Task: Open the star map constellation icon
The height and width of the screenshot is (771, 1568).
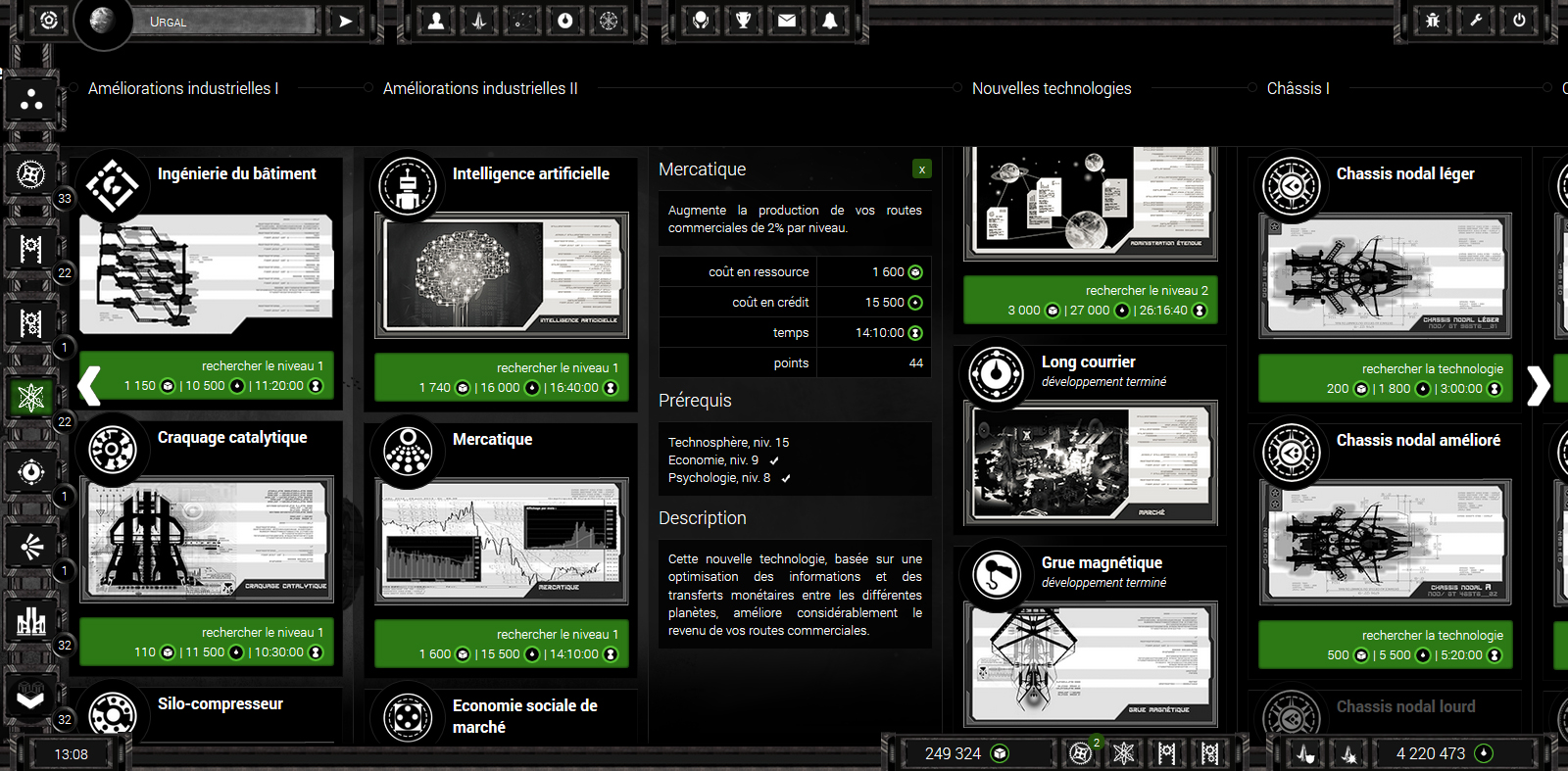Action: click(522, 21)
